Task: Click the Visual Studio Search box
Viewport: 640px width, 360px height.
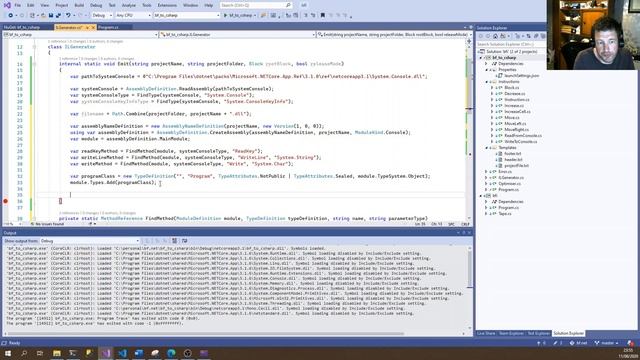Action: coord(256,5)
